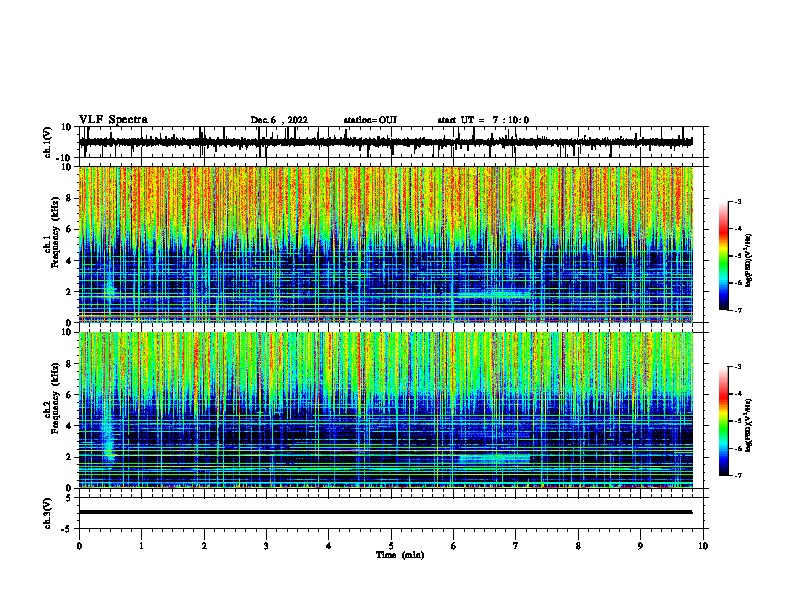Click the "1" tick on the time axis
Viewport: 792px width, 612px height.
click(x=141, y=546)
